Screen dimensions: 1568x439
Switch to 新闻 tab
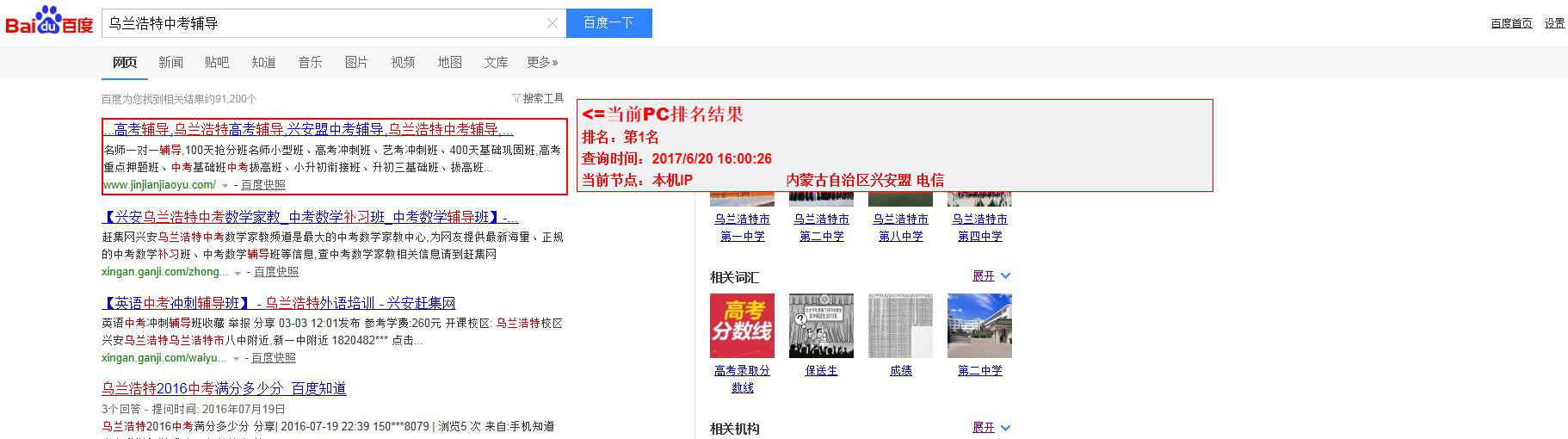(170, 62)
